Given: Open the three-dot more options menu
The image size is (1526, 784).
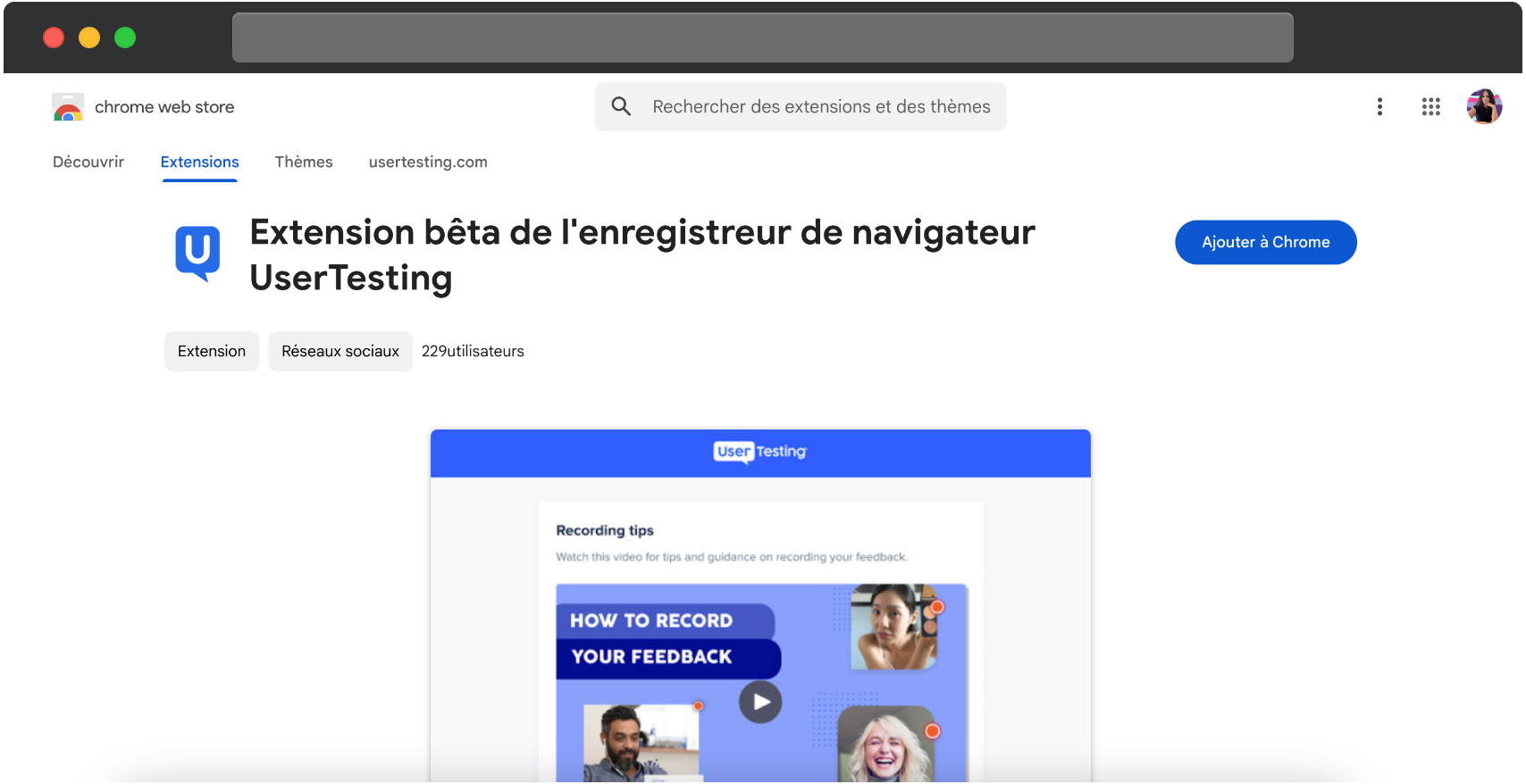Looking at the screenshot, I should click(1379, 107).
